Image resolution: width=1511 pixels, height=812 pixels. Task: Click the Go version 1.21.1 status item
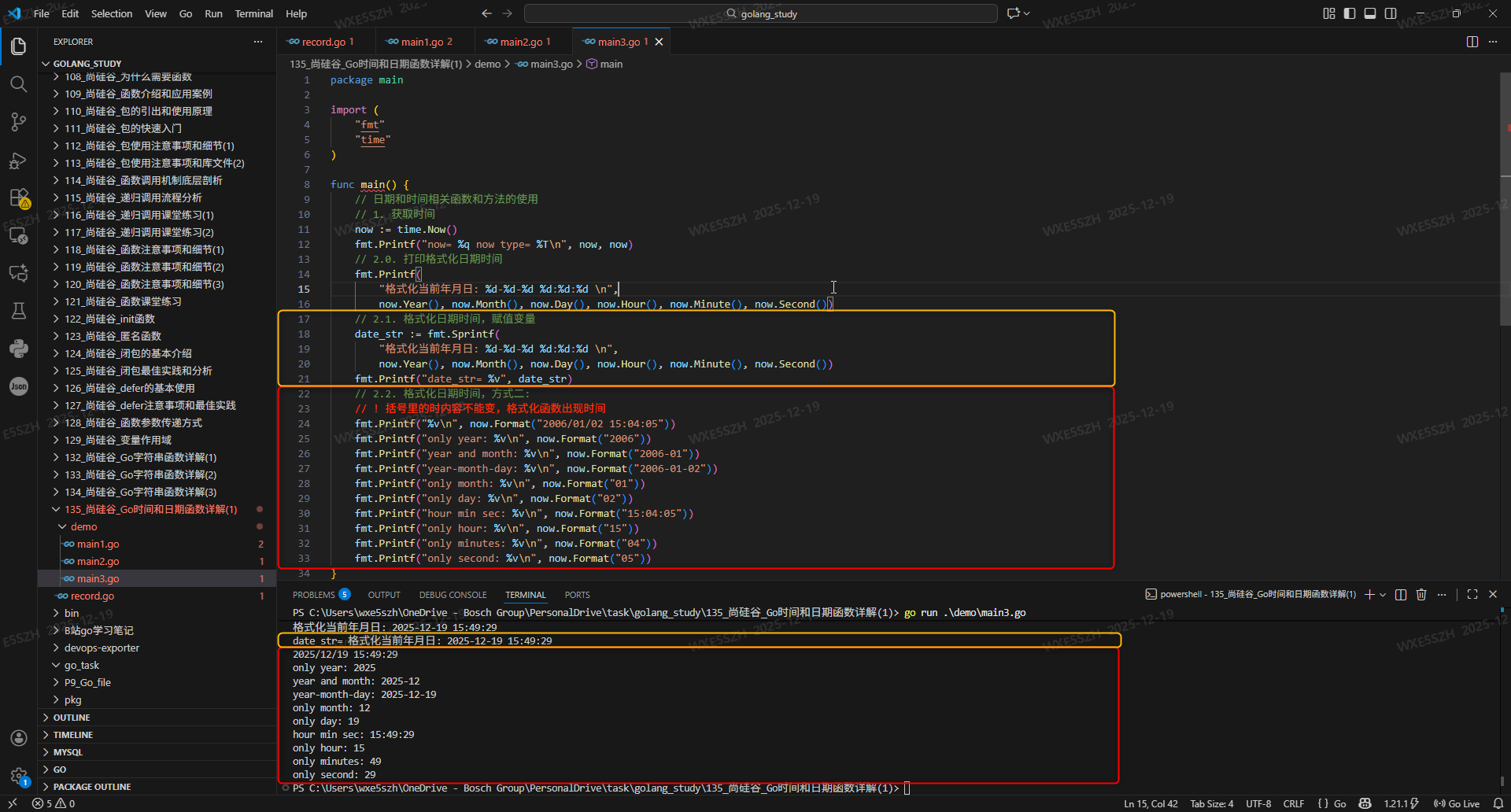pos(1402,803)
